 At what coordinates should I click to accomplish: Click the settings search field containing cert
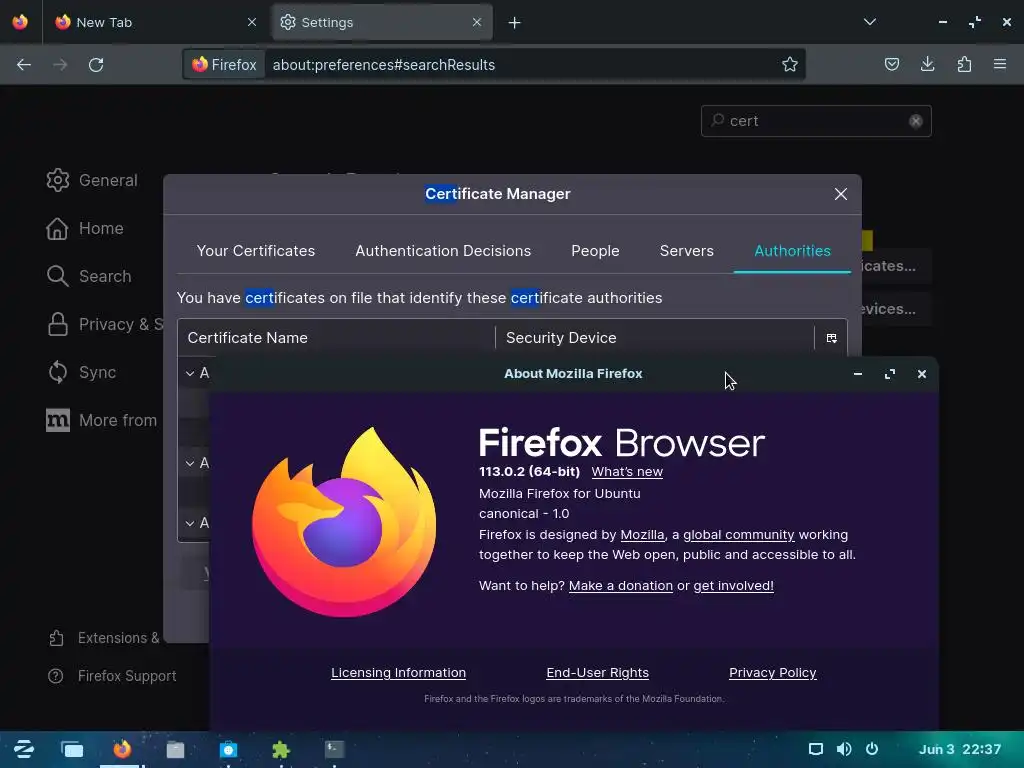(x=816, y=121)
